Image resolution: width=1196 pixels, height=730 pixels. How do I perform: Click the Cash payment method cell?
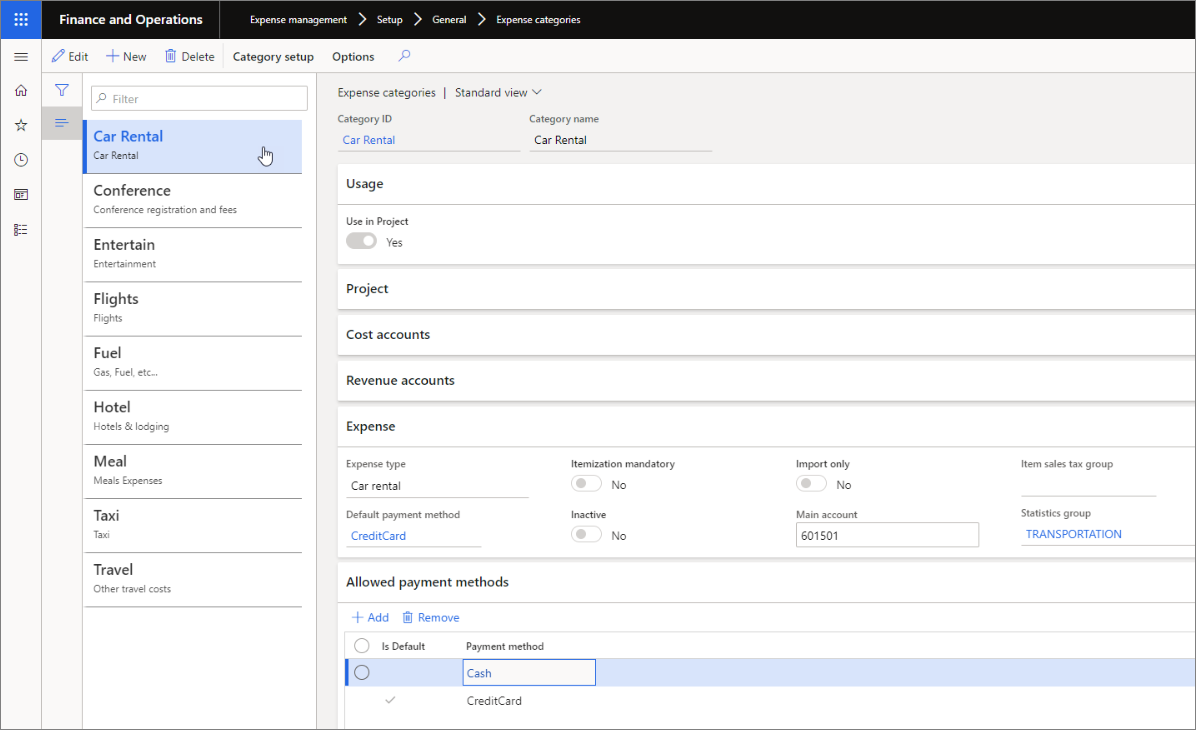529,673
